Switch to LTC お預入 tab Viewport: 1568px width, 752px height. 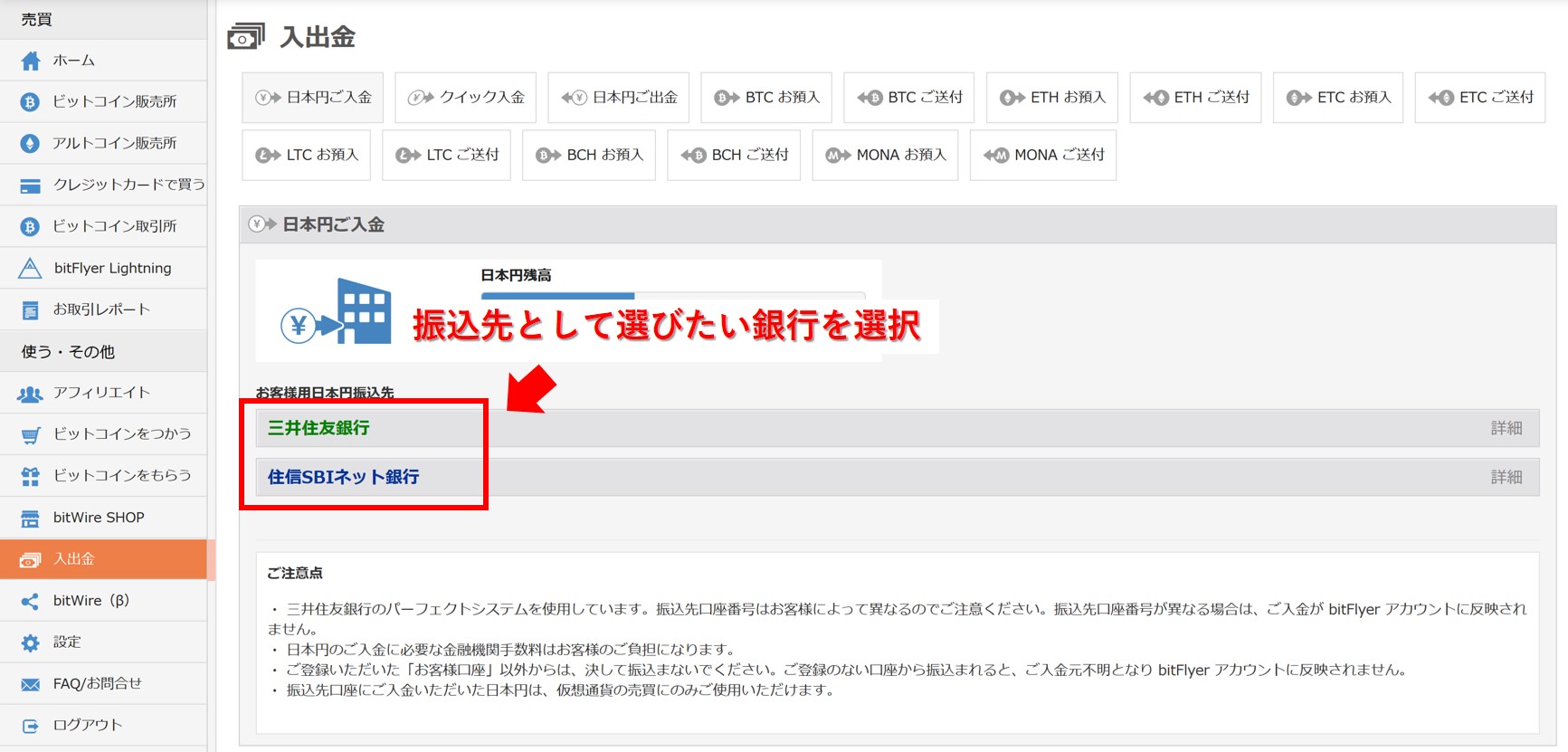coord(306,156)
